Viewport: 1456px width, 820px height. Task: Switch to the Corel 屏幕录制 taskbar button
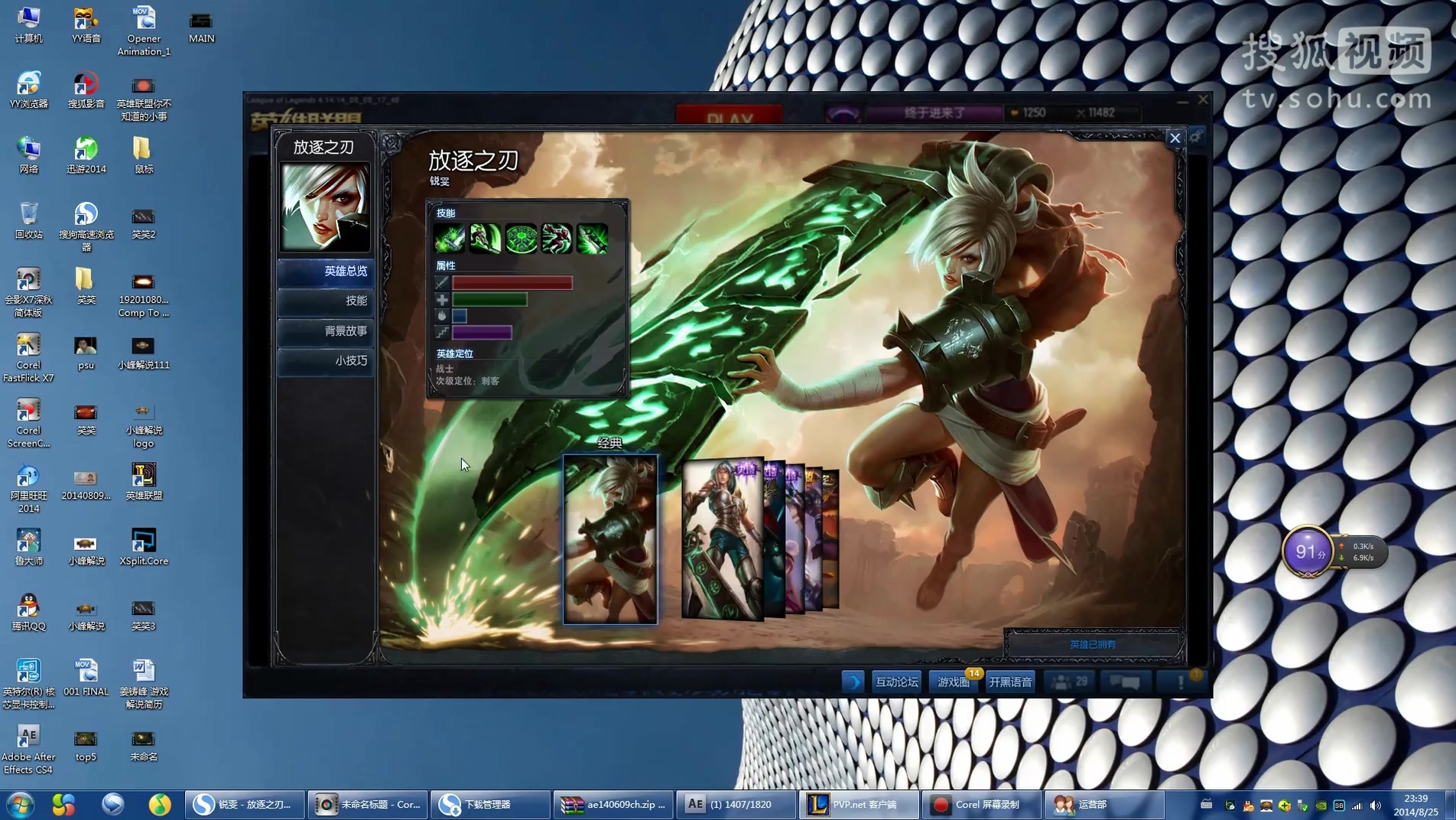[981, 805]
